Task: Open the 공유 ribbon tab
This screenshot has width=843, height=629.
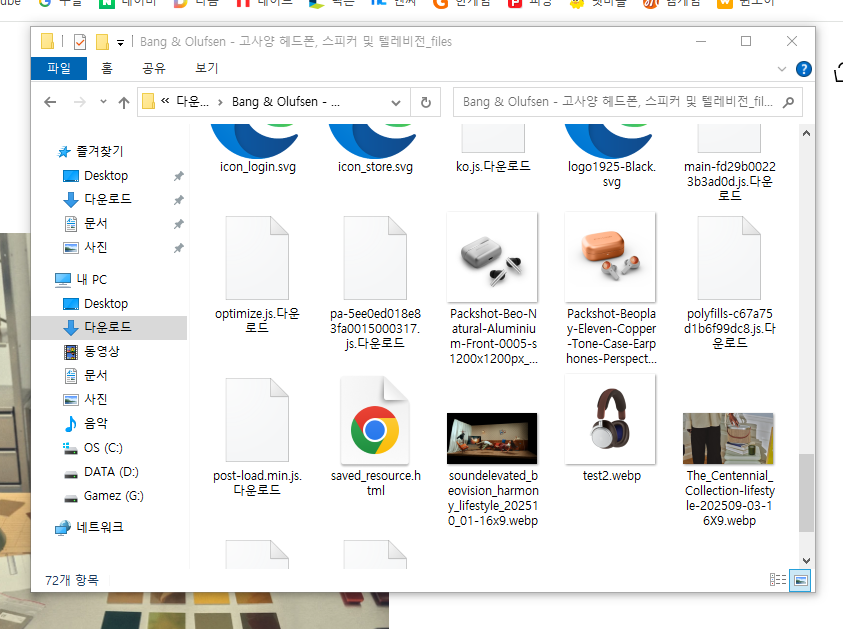Action: tap(154, 68)
